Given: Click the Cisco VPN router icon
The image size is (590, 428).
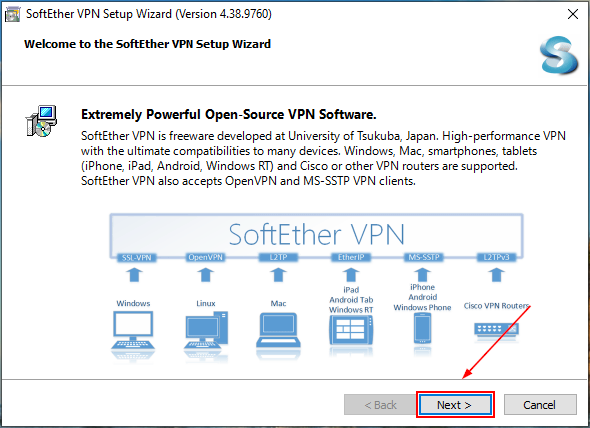Looking at the screenshot, I should [x=496, y=330].
